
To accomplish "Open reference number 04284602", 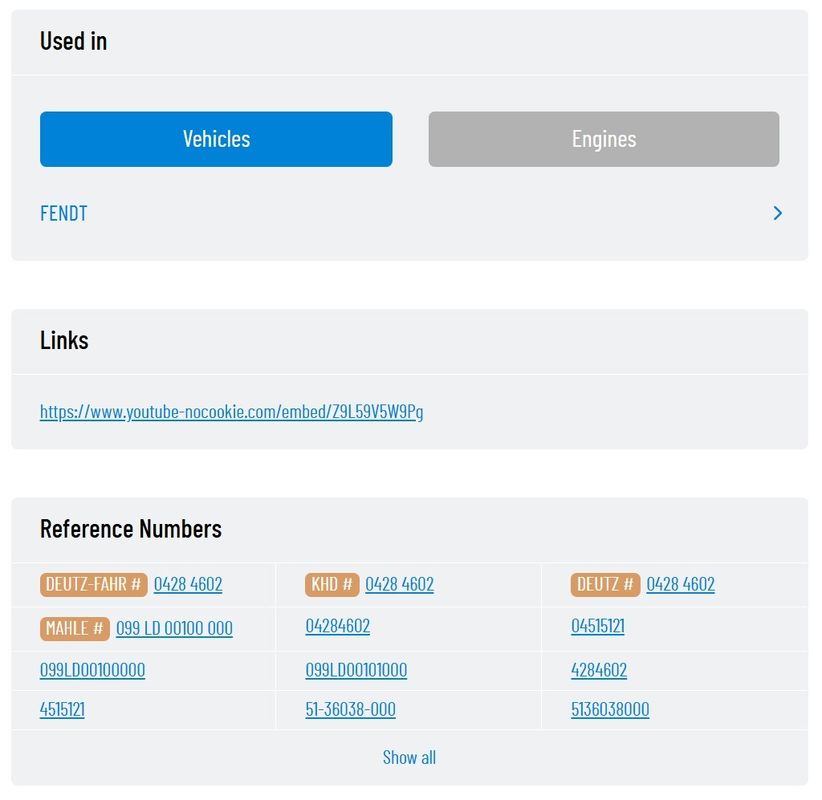I will pyautogui.click(x=337, y=626).
